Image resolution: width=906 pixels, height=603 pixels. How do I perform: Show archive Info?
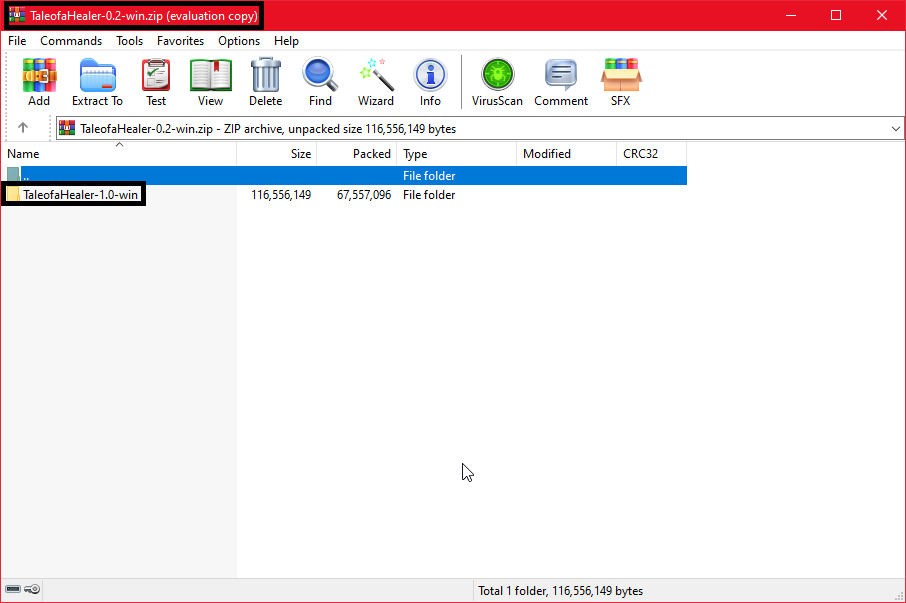pyautogui.click(x=430, y=82)
